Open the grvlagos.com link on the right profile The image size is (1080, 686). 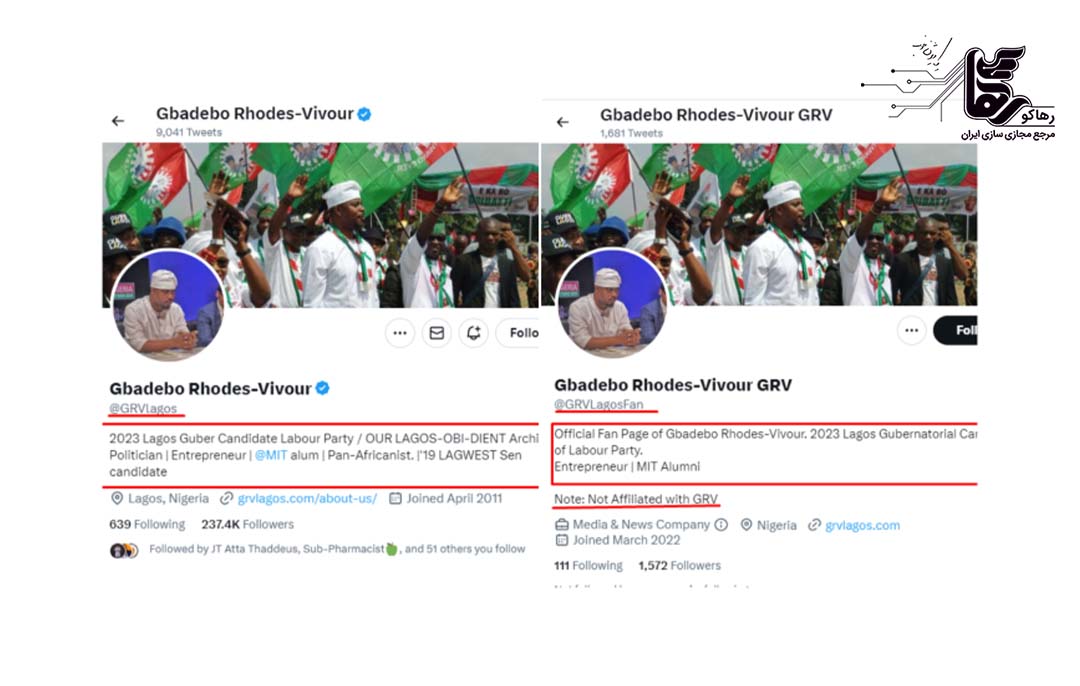click(x=862, y=525)
